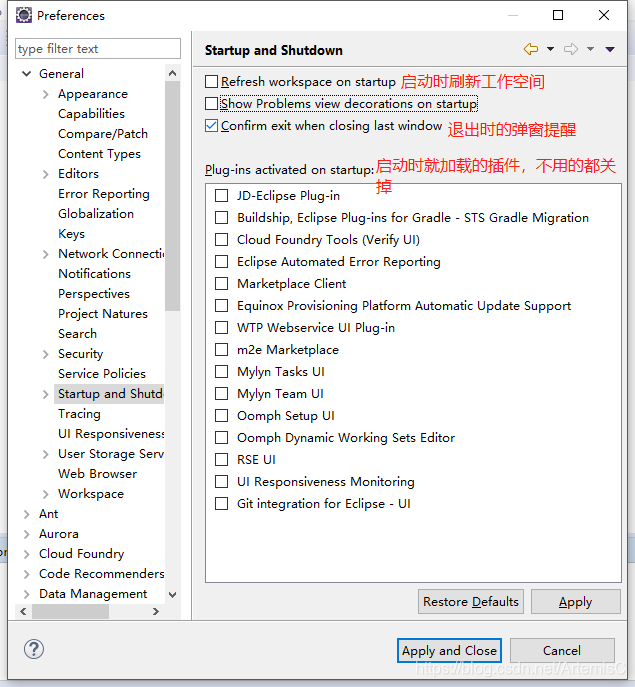Open the back history dropdown arrow
The image size is (635, 687).
point(550,49)
